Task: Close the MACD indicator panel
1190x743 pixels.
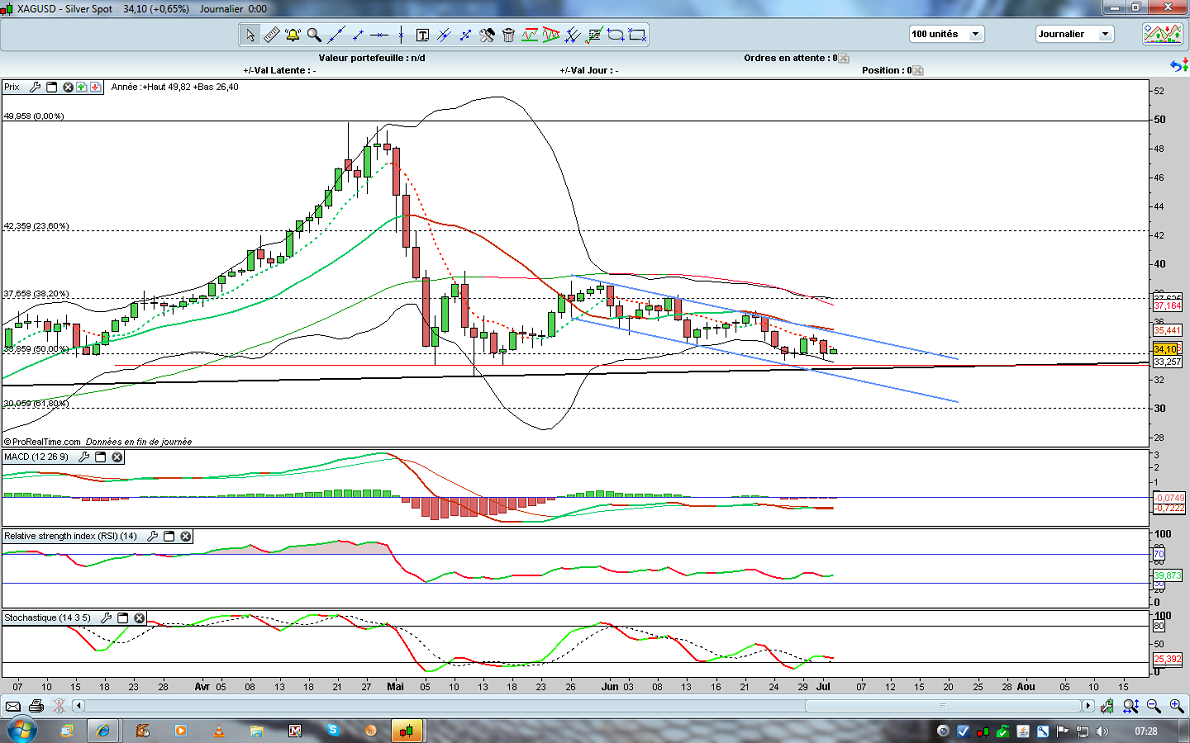Action: pos(117,457)
